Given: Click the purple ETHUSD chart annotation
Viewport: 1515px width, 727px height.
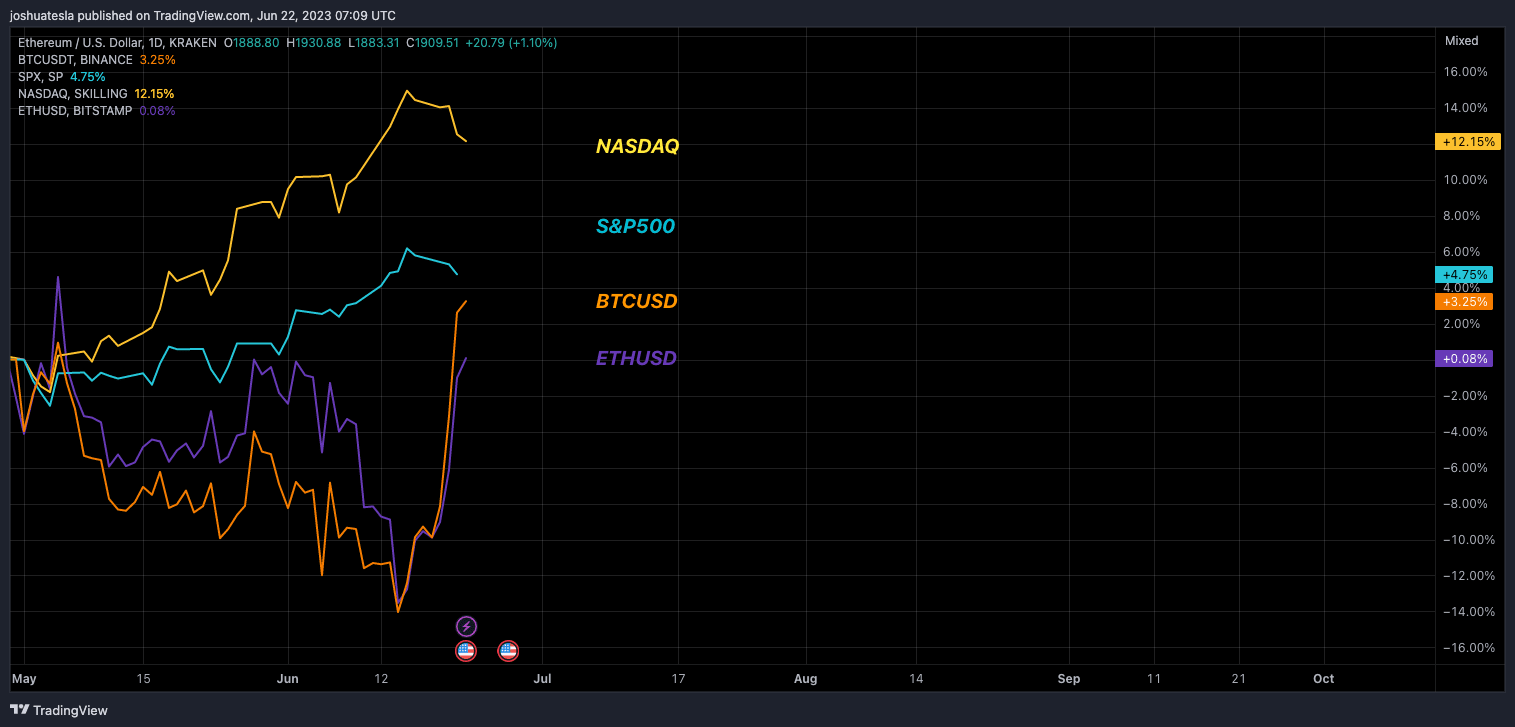Looking at the screenshot, I should click(x=636, y=358).
